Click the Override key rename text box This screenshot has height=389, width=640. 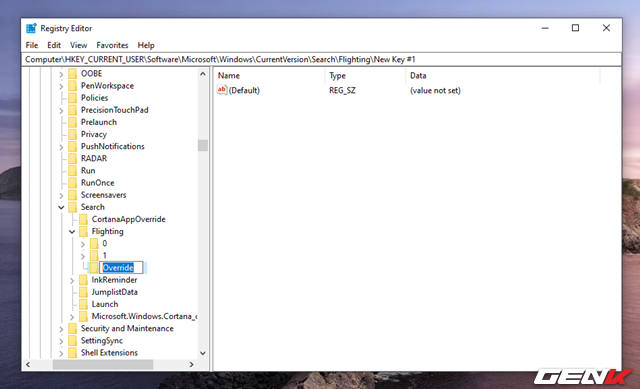point(121,268)
